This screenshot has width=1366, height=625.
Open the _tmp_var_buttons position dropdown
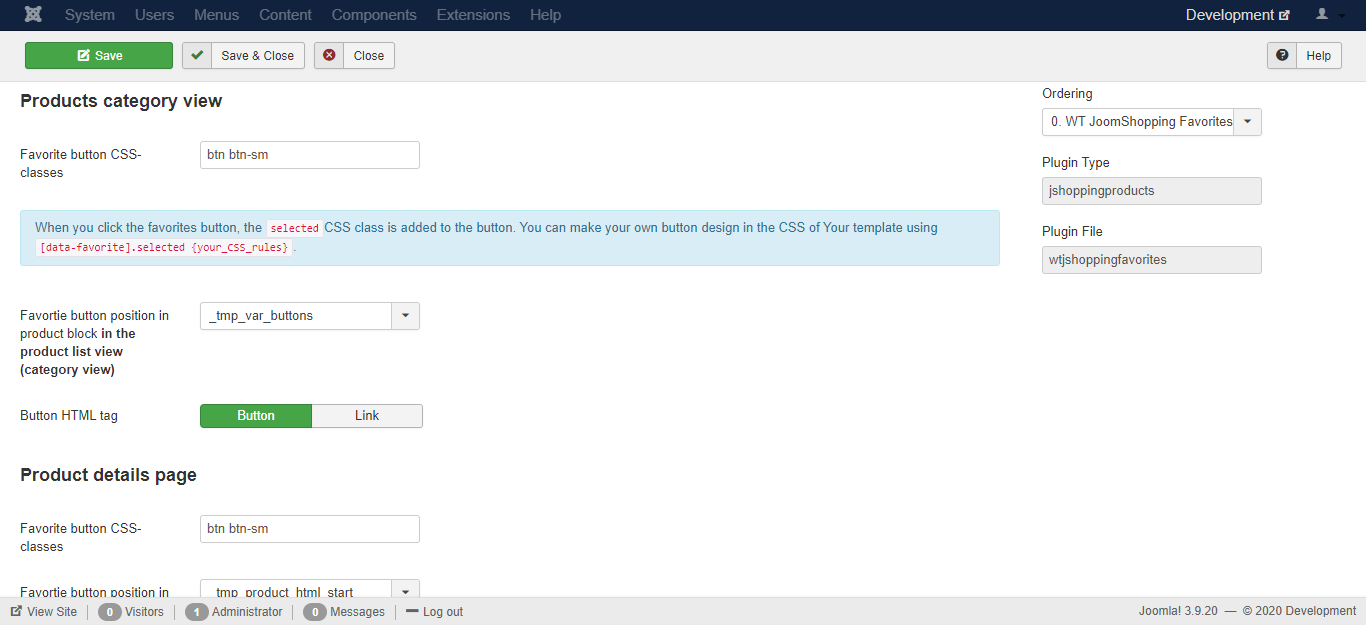(405, 316)
